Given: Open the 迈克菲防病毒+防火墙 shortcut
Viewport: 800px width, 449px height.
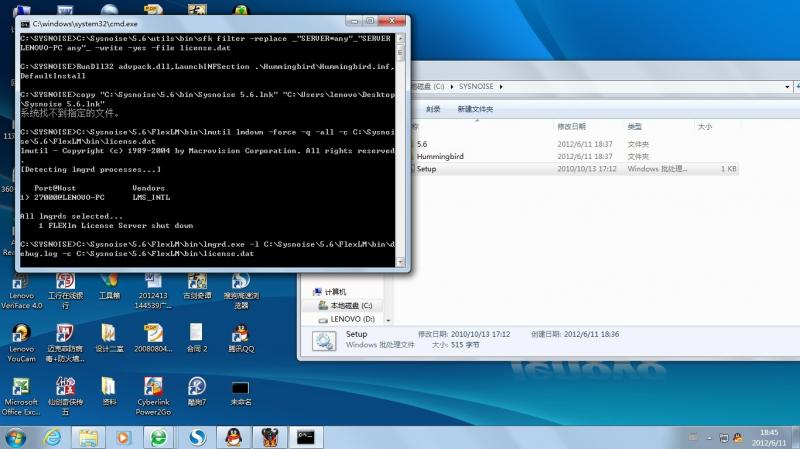Looking at the screenshot, I should [x=65, y=343].
